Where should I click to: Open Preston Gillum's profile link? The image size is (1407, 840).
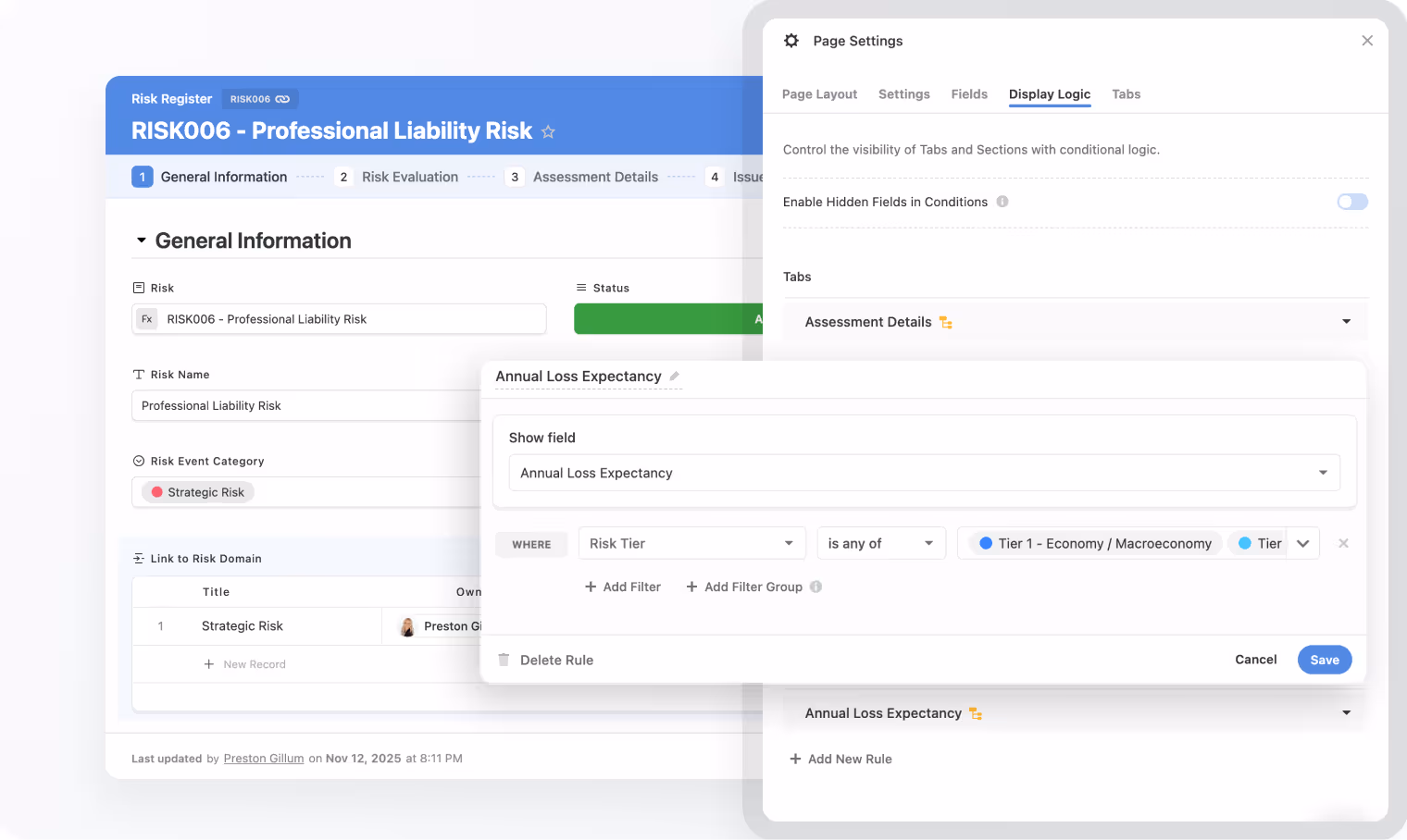tap(264, 759)
